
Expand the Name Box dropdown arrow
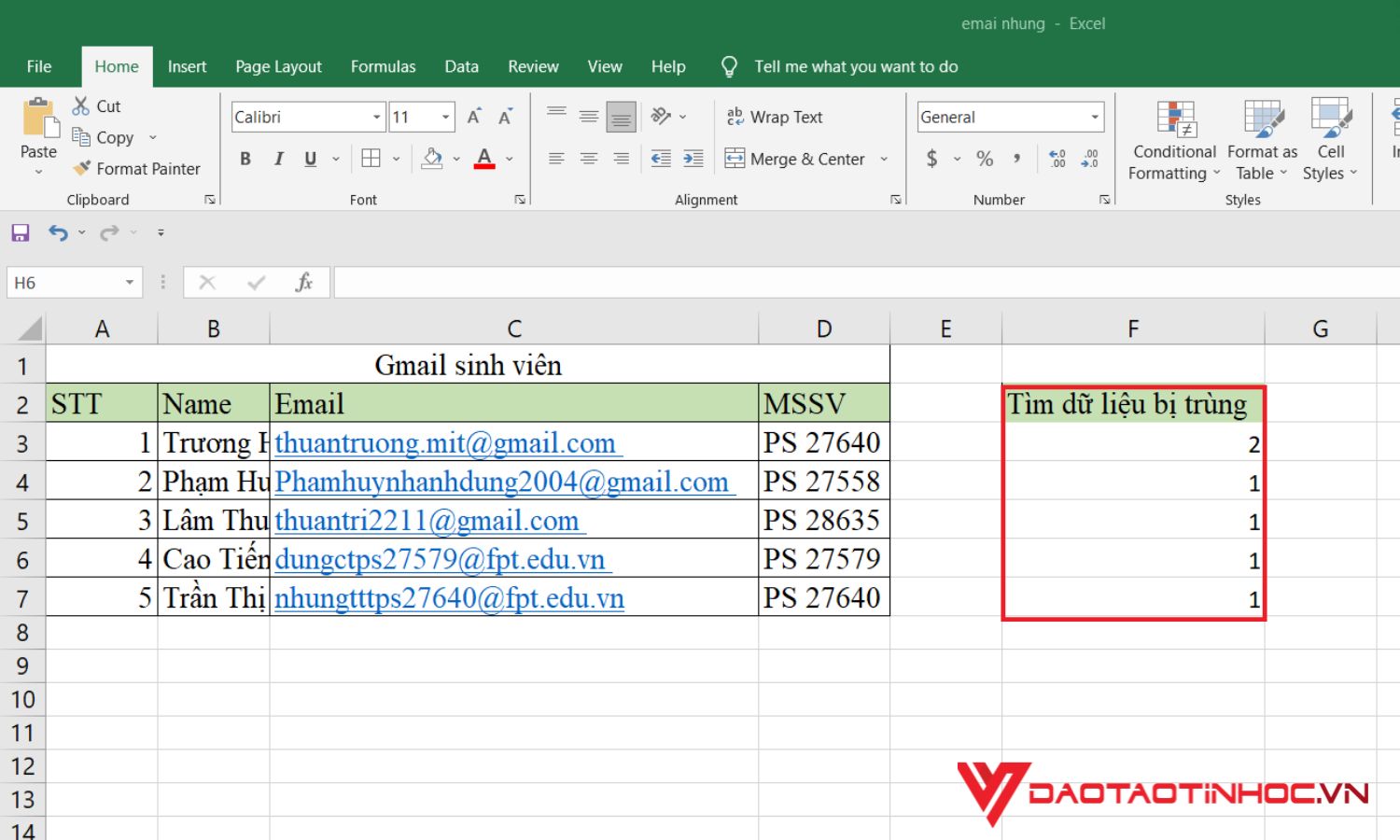click(x=130, y=283)
